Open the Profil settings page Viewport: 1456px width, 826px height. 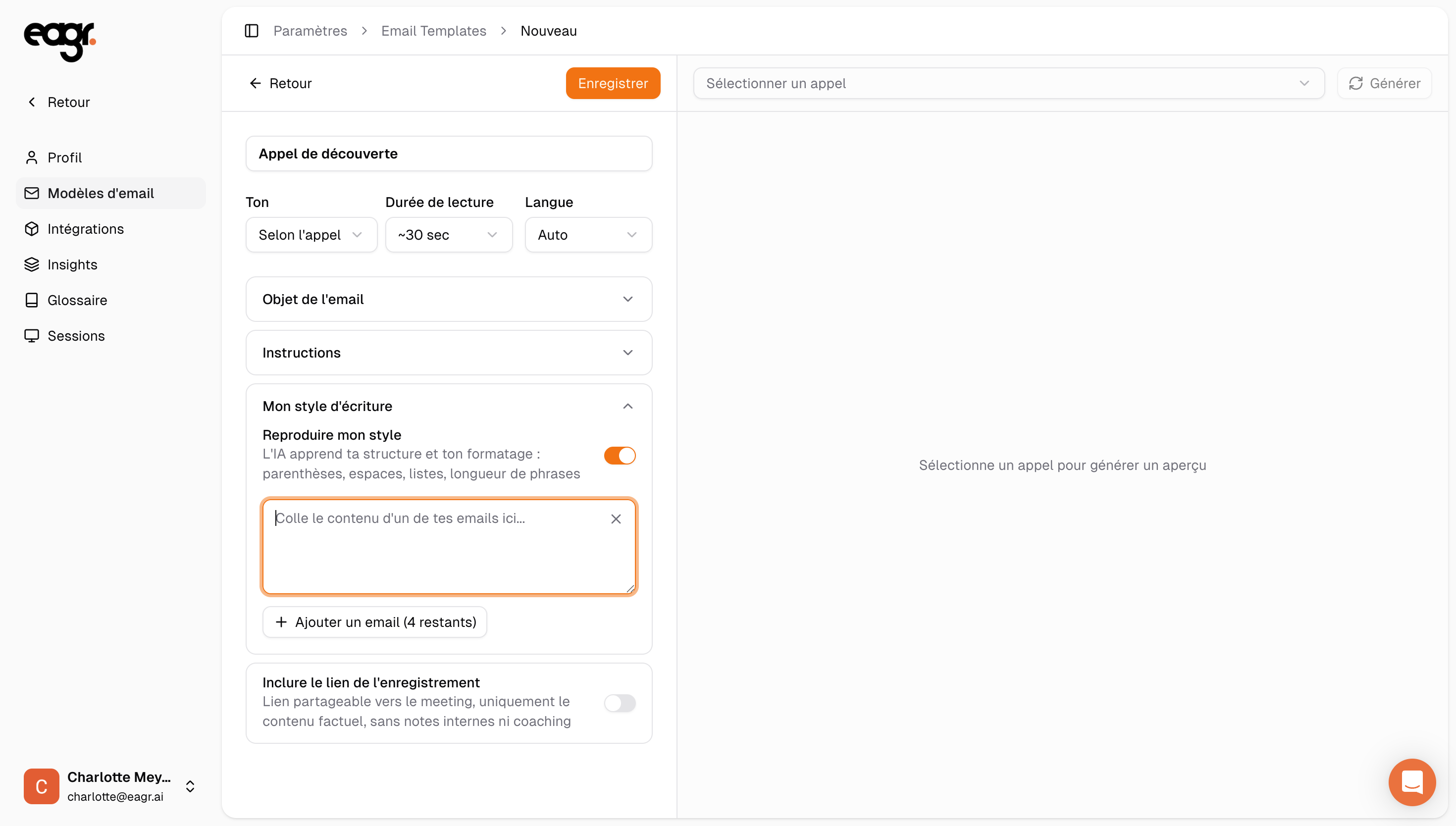coord(65,157)
